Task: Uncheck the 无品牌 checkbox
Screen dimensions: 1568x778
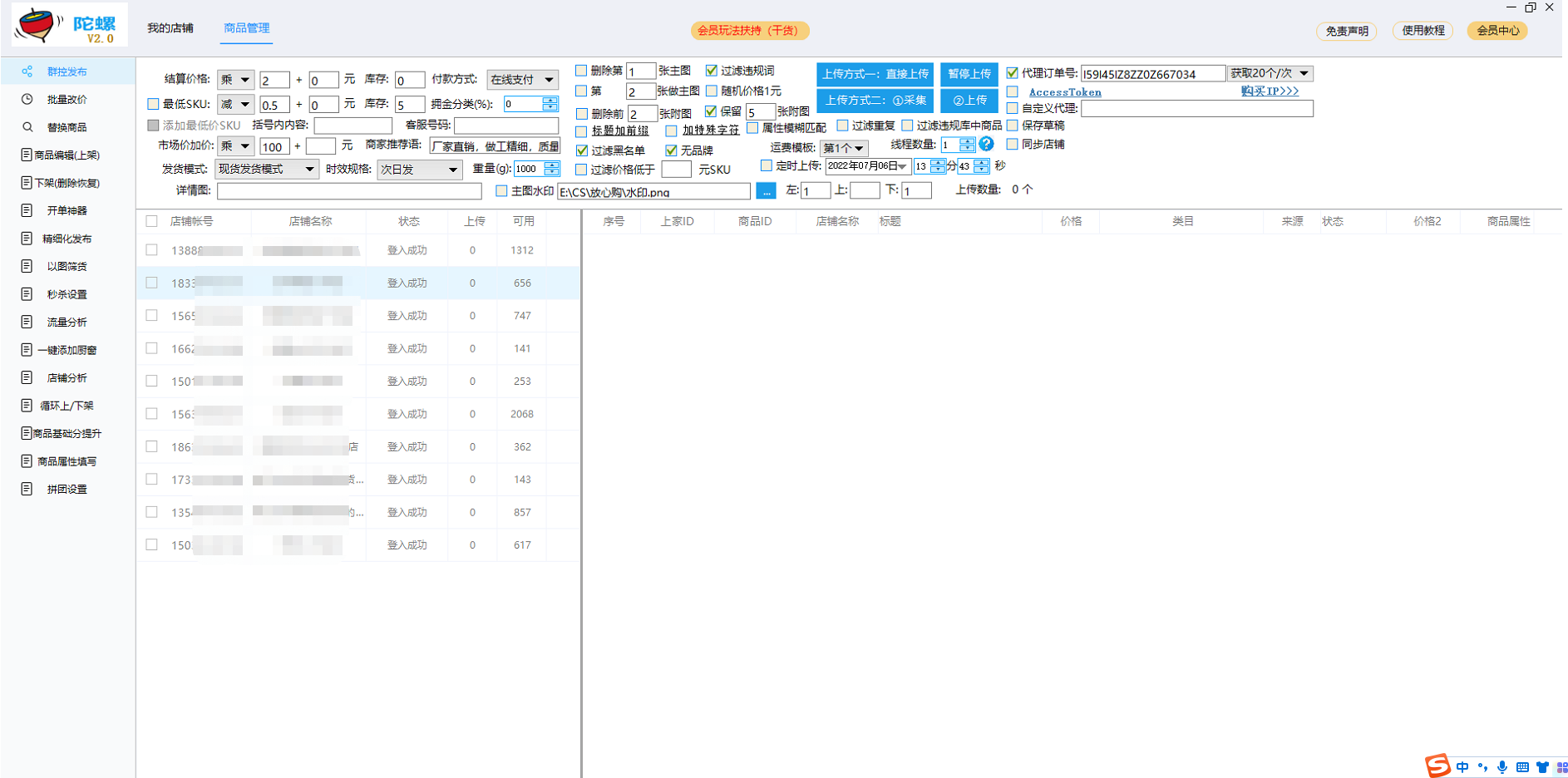Action: tap(671, 150)
